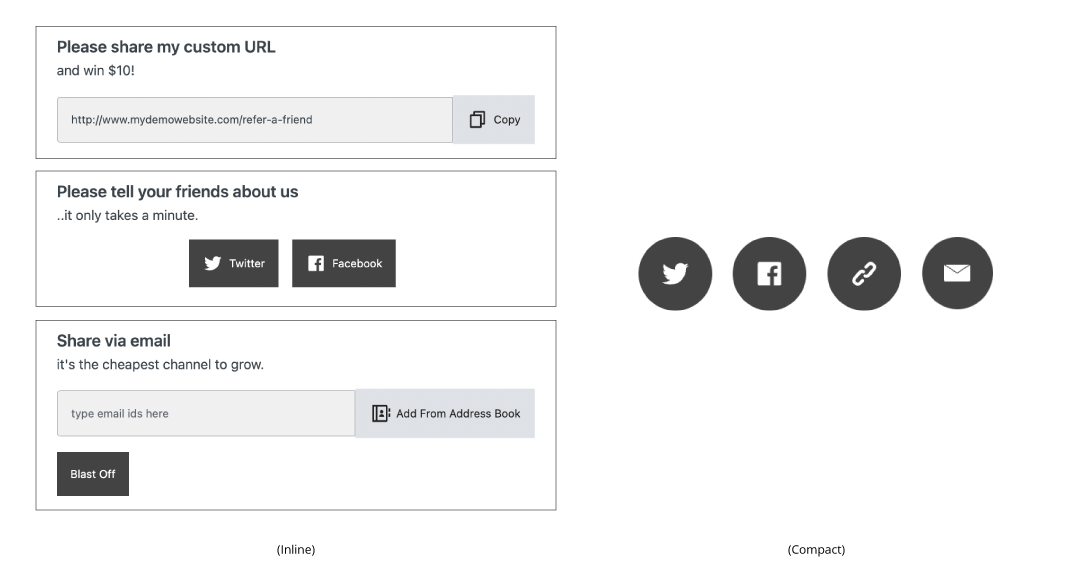The image size is (1067, 580).
Task: Click the circular Twitter icon in compact view
Action: pos(675,273)
